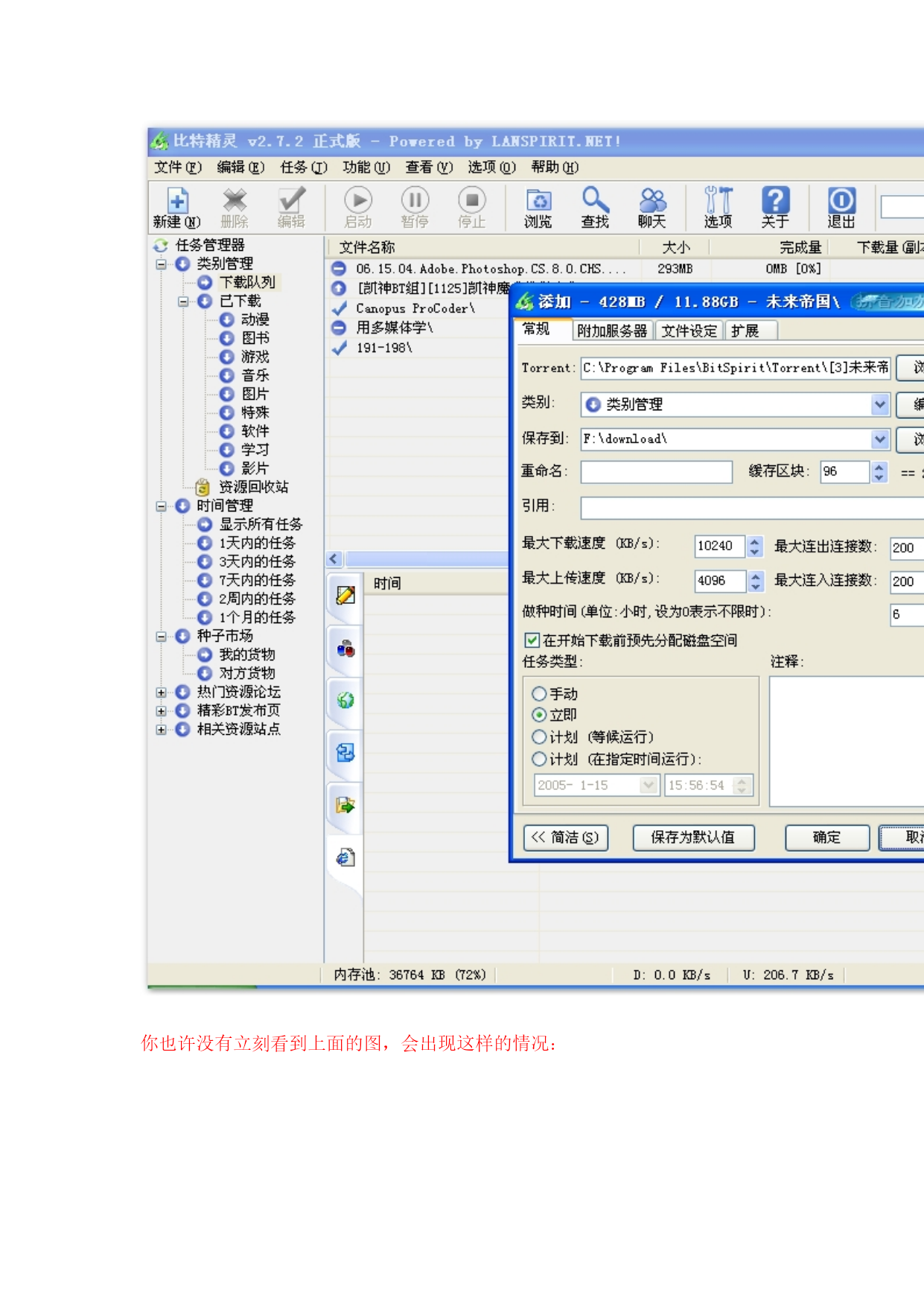Image resolution: width=924 pixels, height=1306 pixels.
Task: Open the 查看 (V) menu
Action: [429, 168]
